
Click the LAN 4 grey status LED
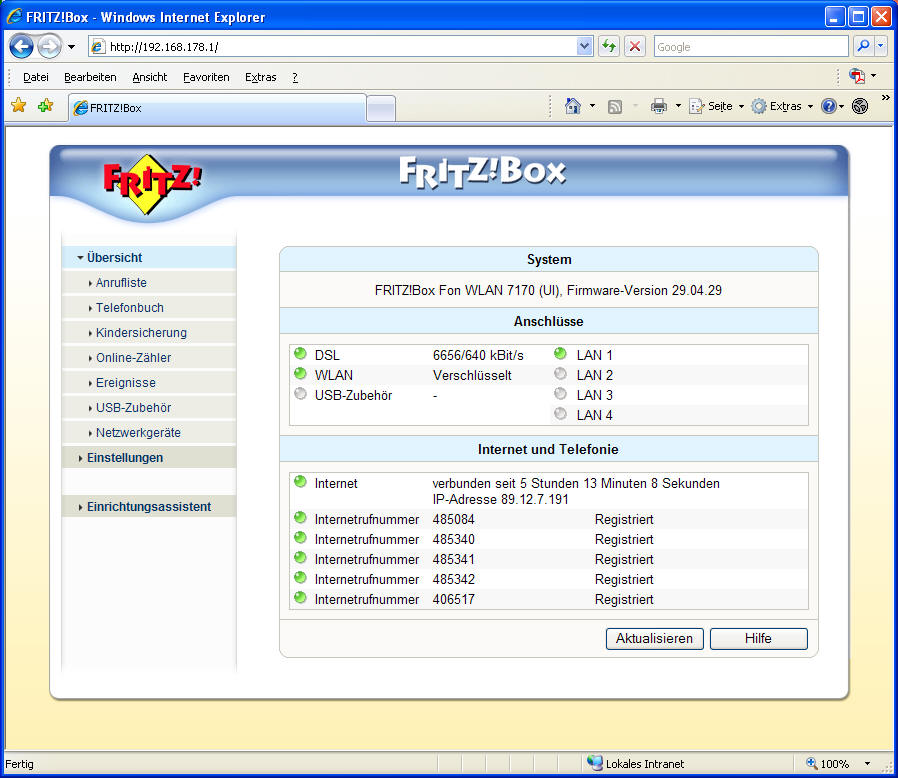click(x=560, y=414)
